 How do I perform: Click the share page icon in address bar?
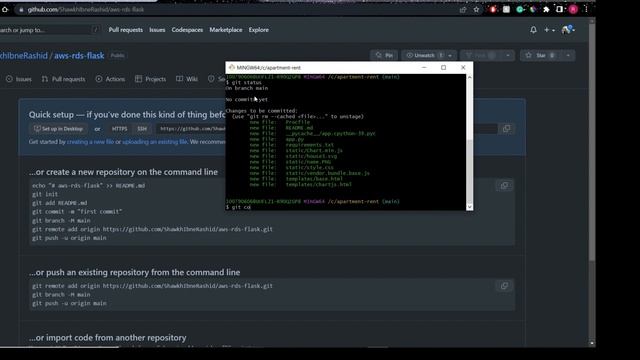point(463,10)
